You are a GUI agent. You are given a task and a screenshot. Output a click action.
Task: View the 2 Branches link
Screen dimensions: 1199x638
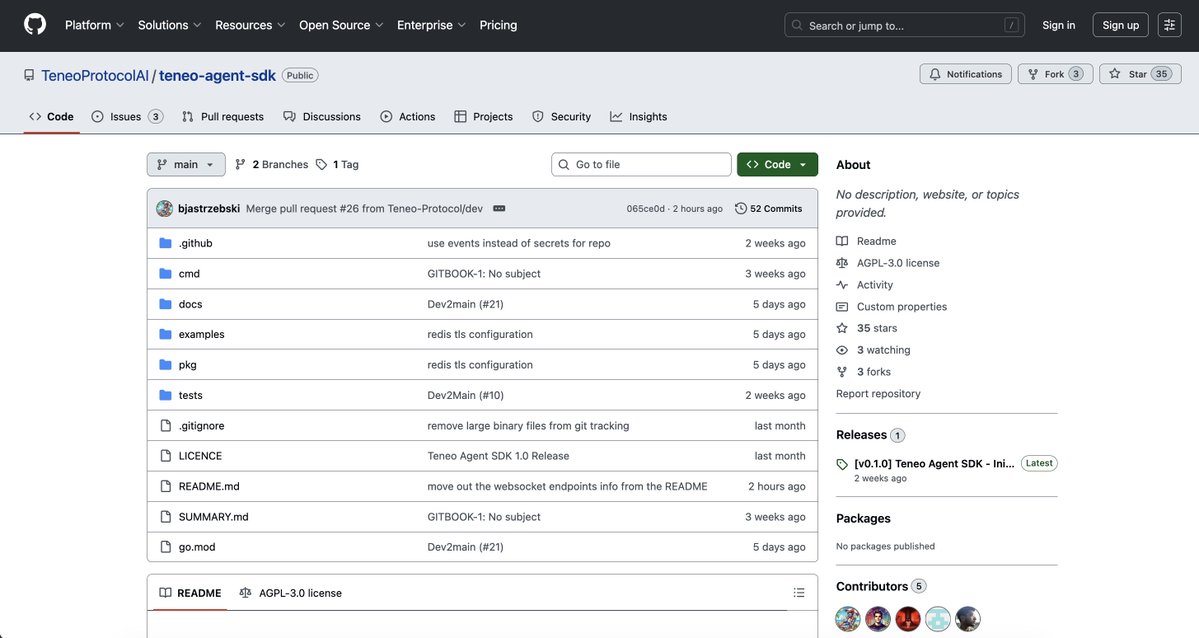pos(271,164)
